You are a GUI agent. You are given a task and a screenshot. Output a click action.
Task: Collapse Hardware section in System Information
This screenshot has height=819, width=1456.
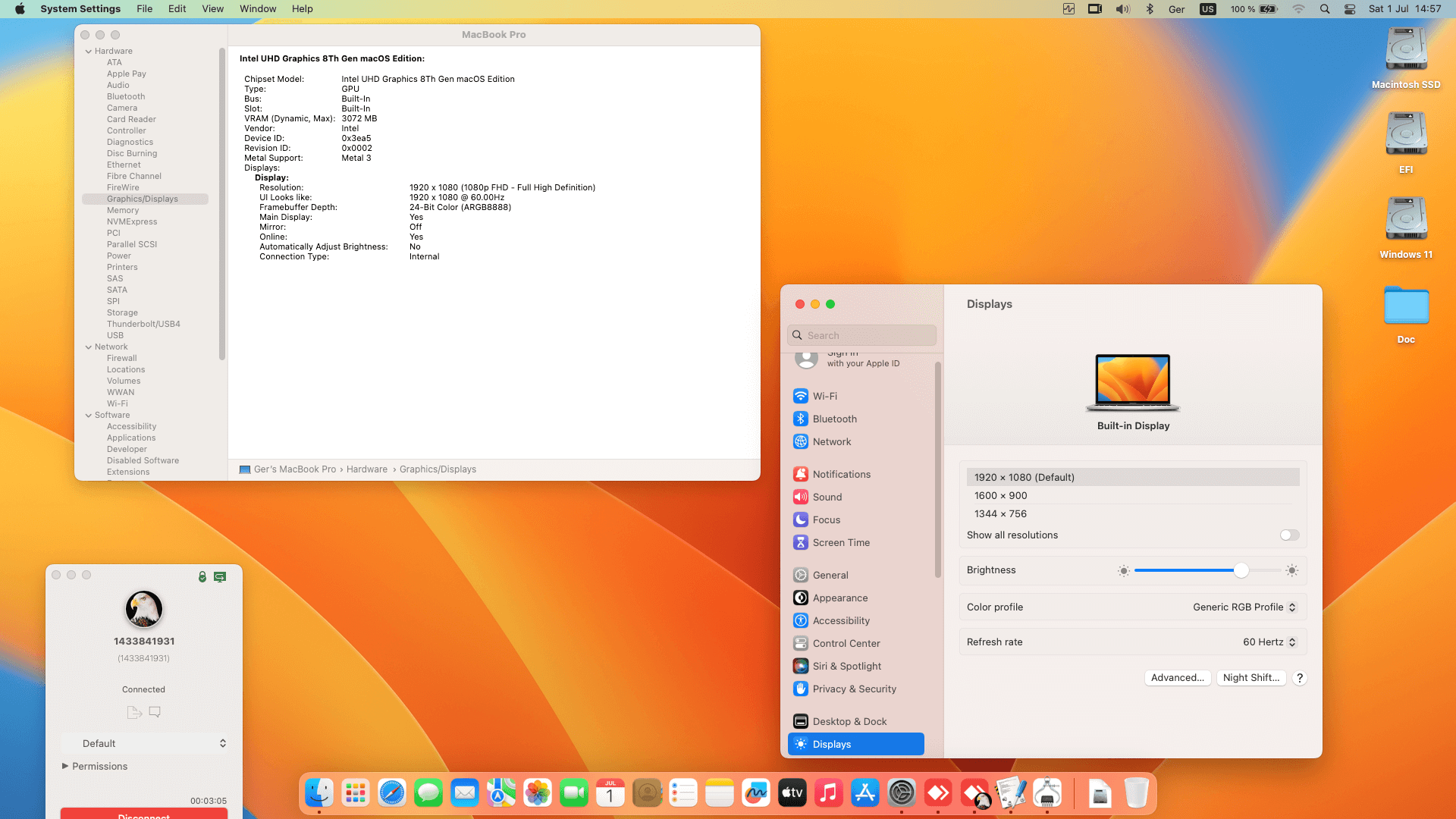(x=89, y=52)
